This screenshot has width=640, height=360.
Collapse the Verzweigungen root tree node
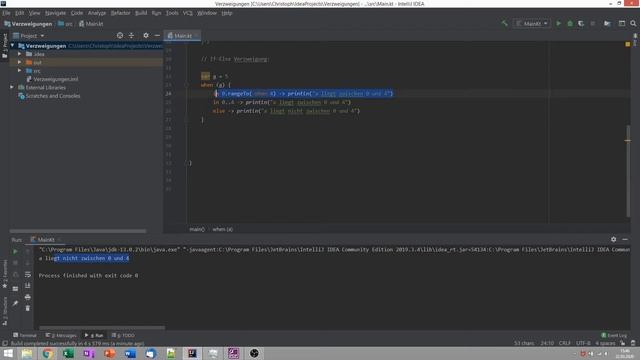click(12, 46)
